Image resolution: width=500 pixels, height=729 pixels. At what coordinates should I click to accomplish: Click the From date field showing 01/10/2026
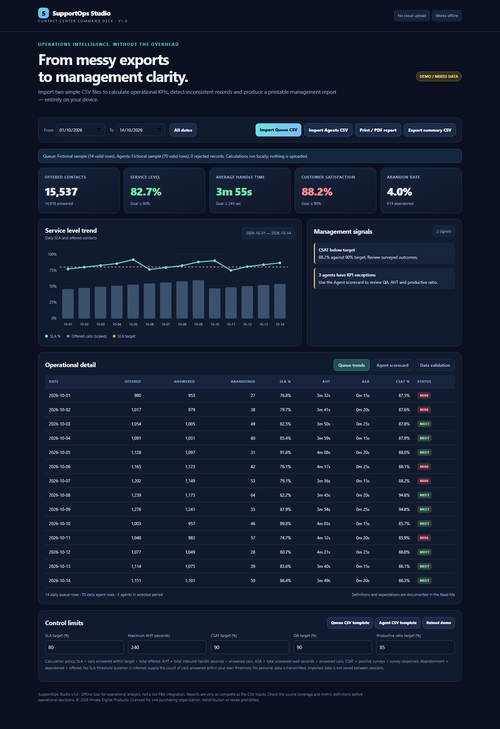click(x=80, y=130)
